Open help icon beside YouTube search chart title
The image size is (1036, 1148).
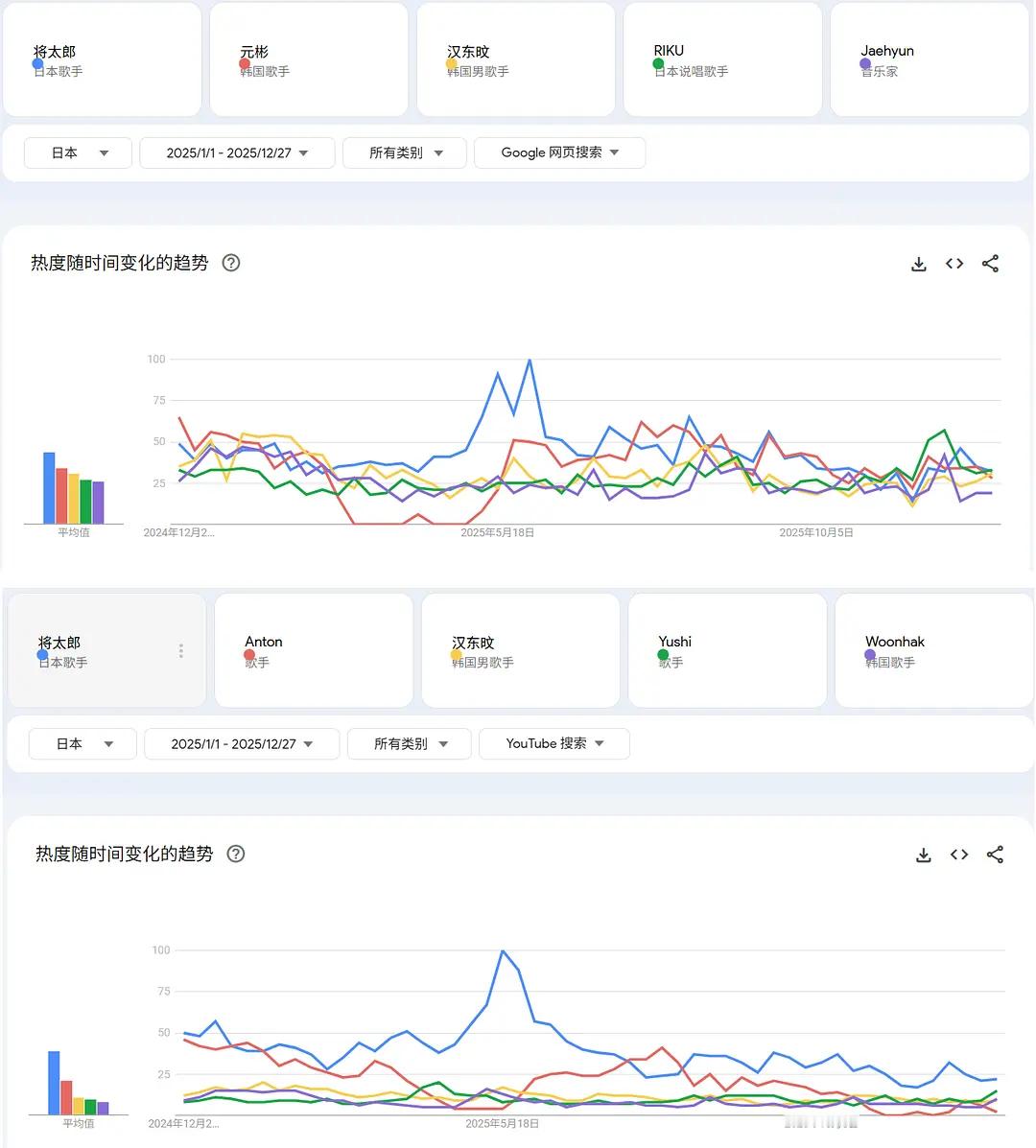tap(236, 854)
